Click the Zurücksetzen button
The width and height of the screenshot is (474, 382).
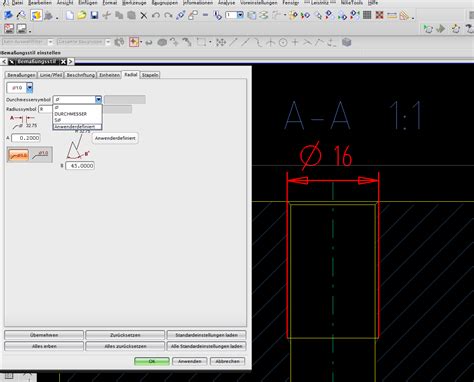coord(125,335)
